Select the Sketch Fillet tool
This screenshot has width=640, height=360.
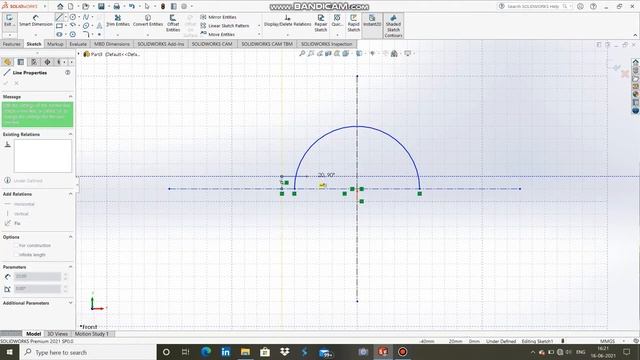click(x=86, y=34)
